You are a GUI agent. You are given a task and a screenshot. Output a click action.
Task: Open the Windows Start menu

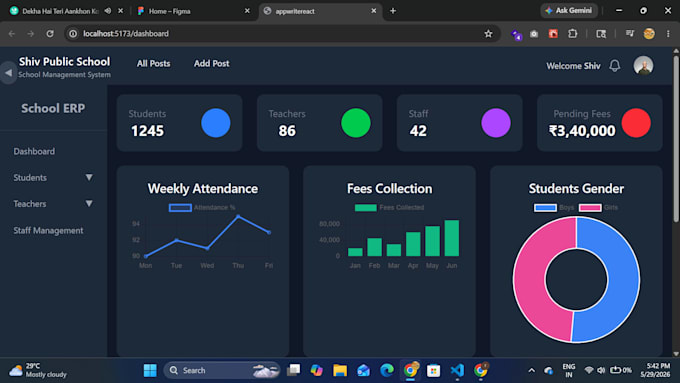pyautogui.click(x=150, y=370)
